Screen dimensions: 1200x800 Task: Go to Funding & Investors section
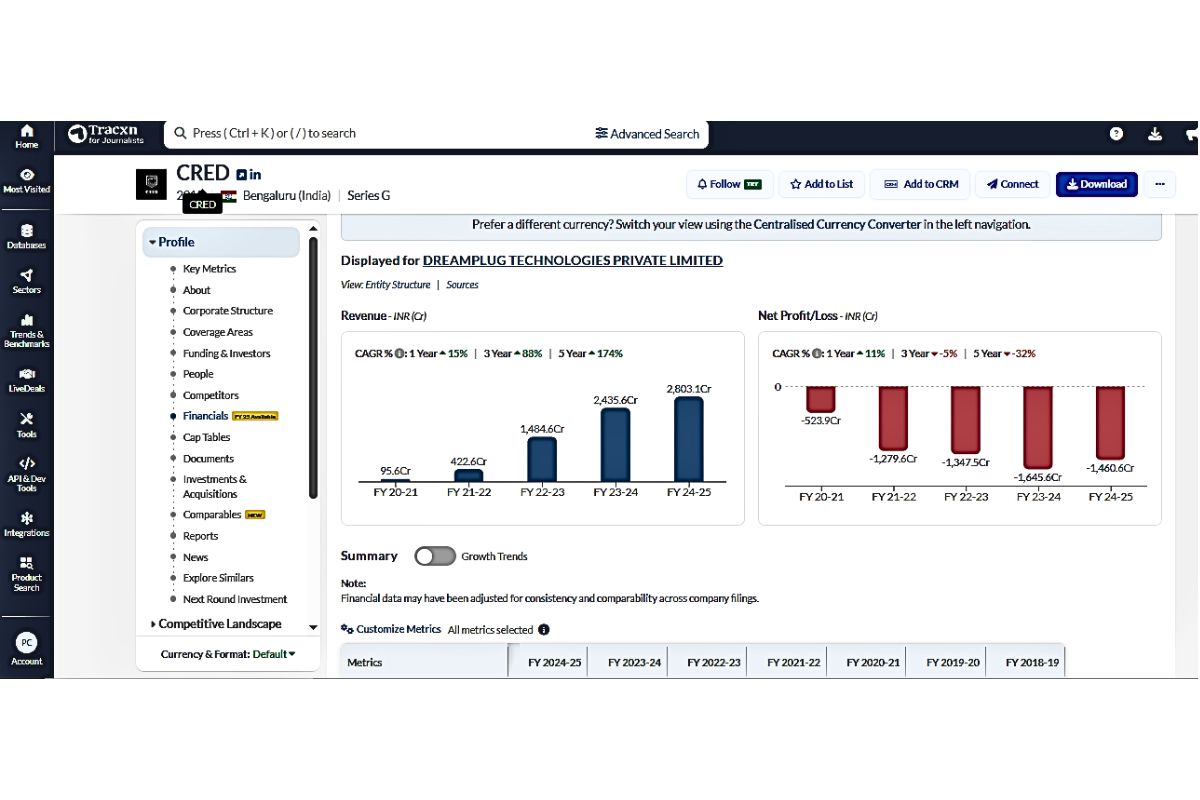point(226,353)
